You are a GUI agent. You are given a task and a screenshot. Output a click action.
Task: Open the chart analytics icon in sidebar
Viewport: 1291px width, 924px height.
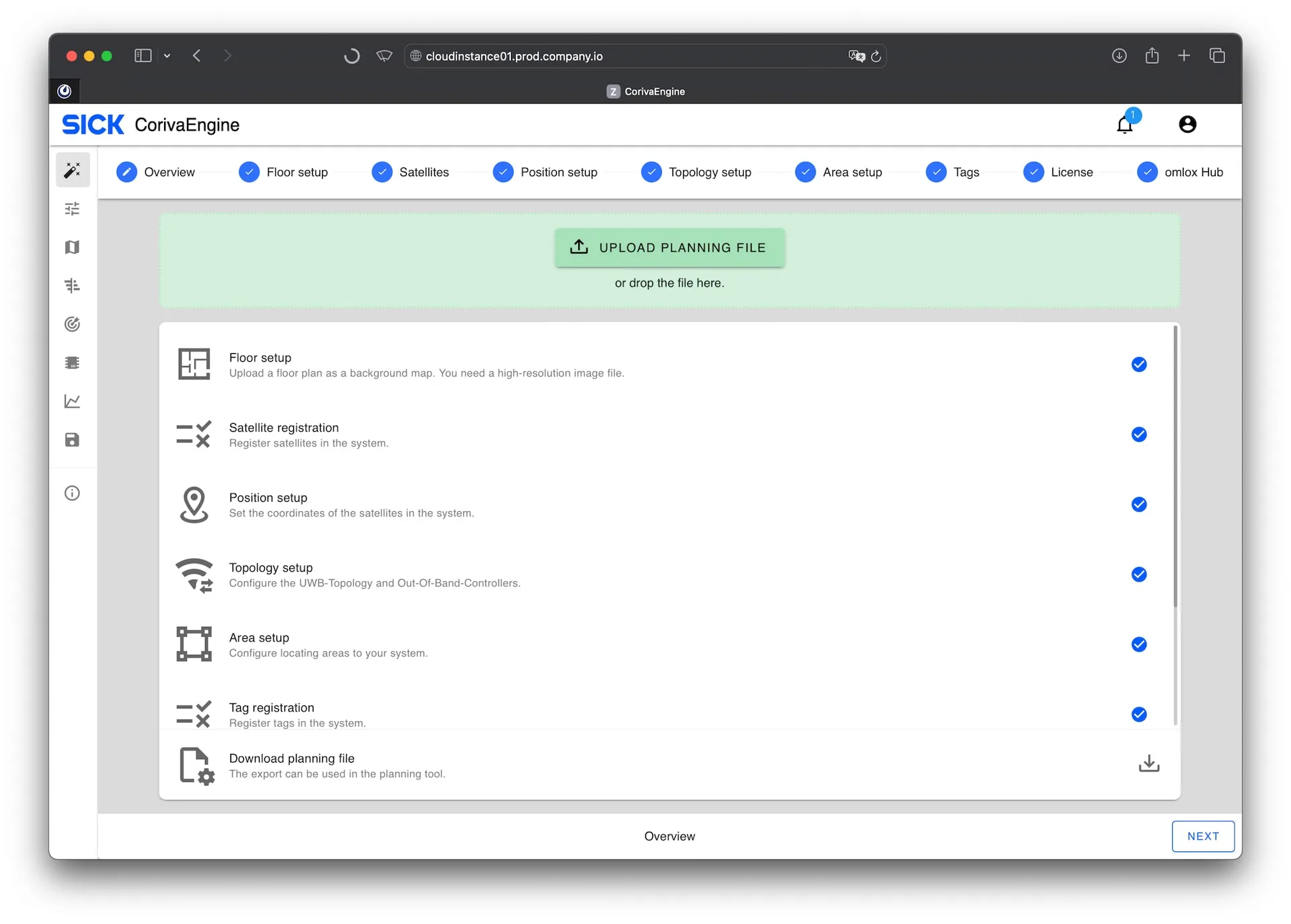(x=73, y=401)
